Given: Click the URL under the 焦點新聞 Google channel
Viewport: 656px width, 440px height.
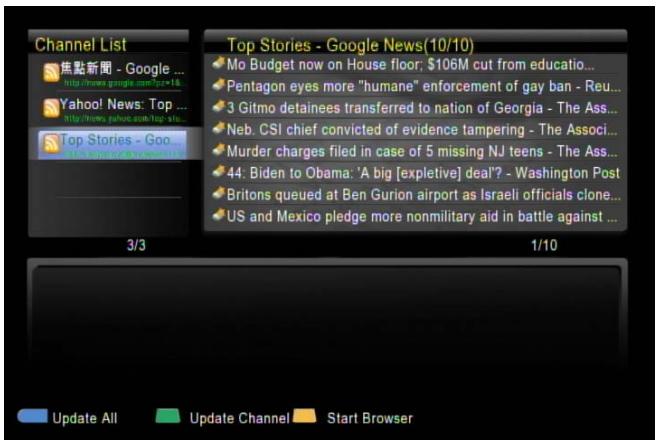Looking at the screenshot, I should pos(123,83).
